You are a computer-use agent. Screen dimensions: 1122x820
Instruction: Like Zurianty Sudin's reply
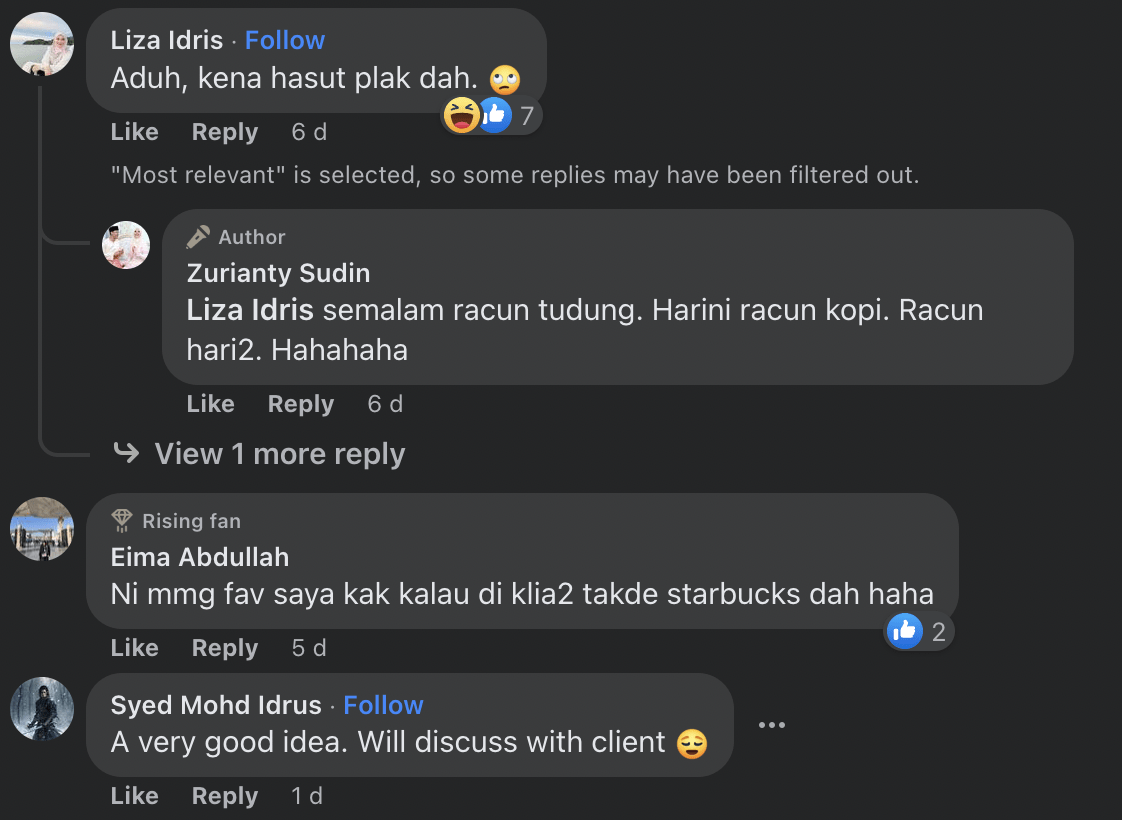[x=210, y=404]
